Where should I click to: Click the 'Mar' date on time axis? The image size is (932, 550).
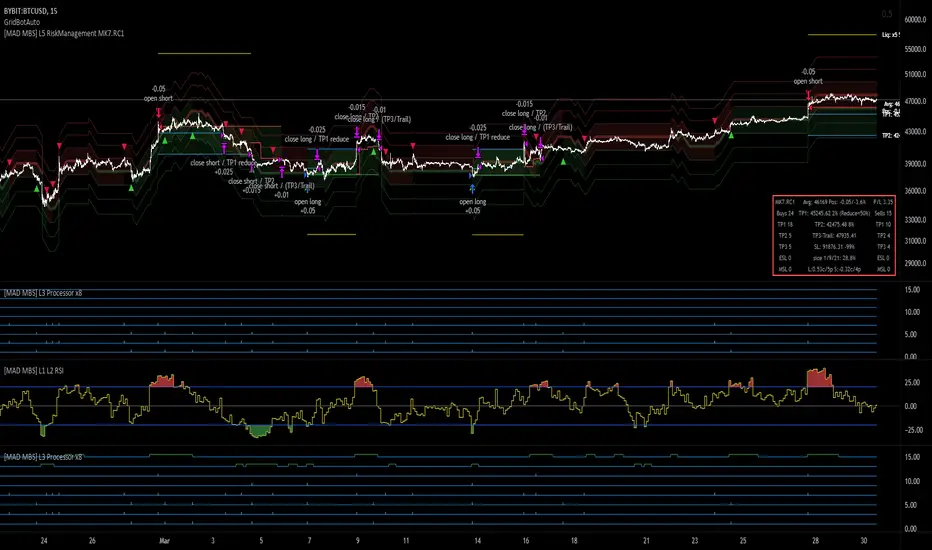[x=164, y=540]
